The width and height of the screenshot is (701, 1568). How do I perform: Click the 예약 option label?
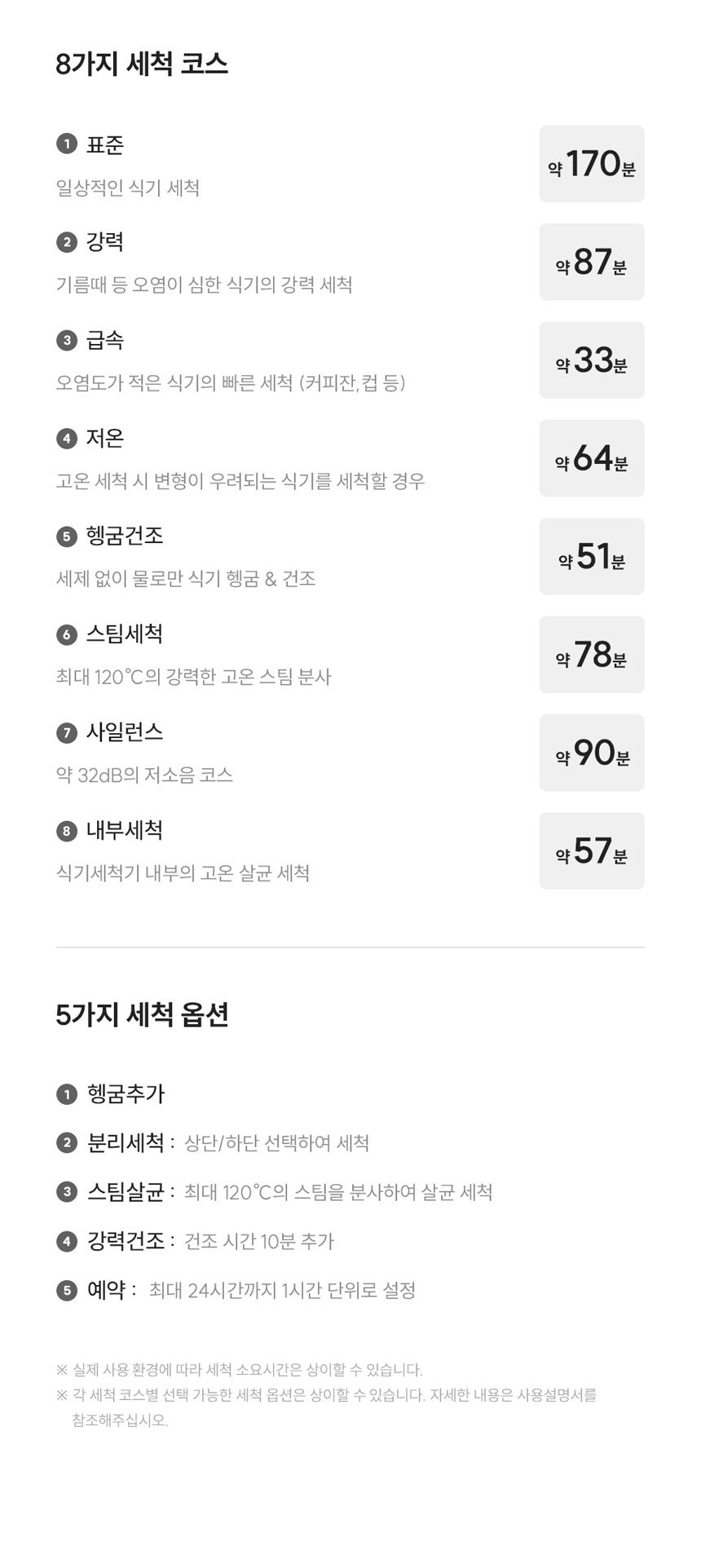[106, 1290]
